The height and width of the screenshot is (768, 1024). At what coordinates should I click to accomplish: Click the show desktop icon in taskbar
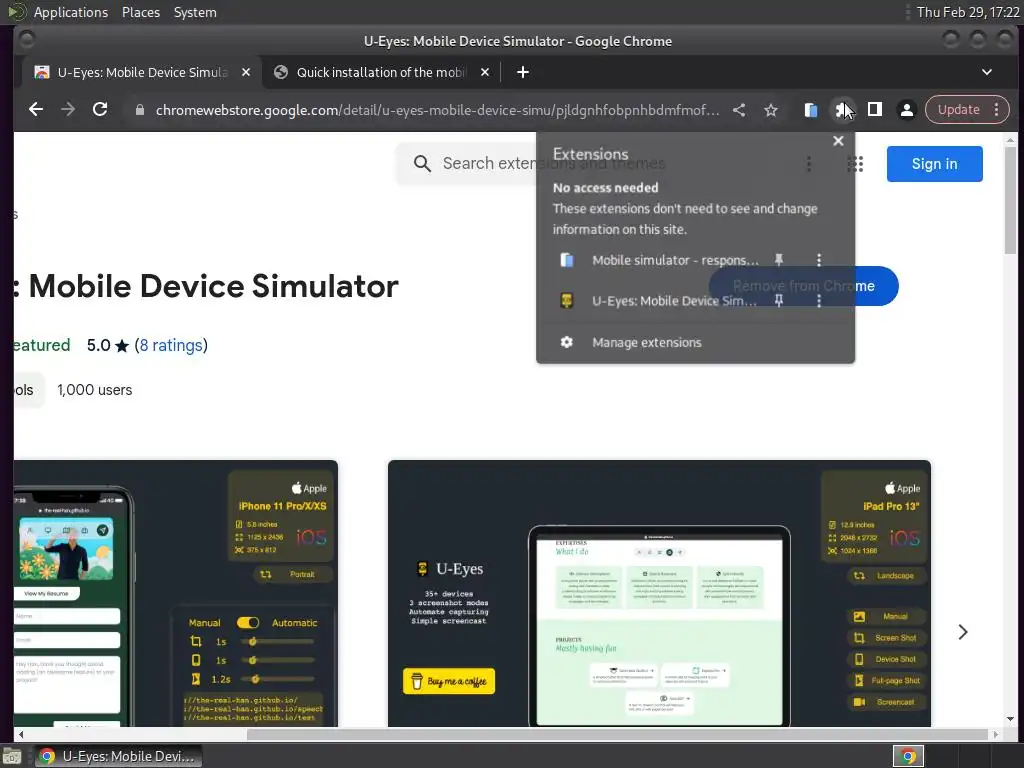pyautogui.click(x=12, y=756)
